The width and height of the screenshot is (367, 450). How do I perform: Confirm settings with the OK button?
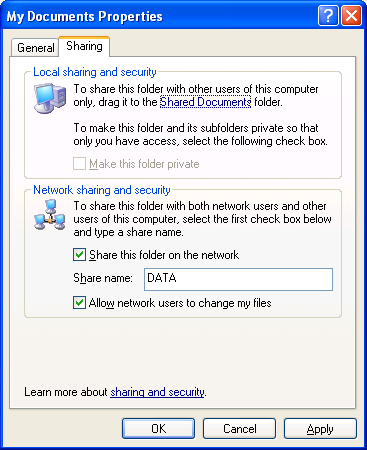(158, 429)
